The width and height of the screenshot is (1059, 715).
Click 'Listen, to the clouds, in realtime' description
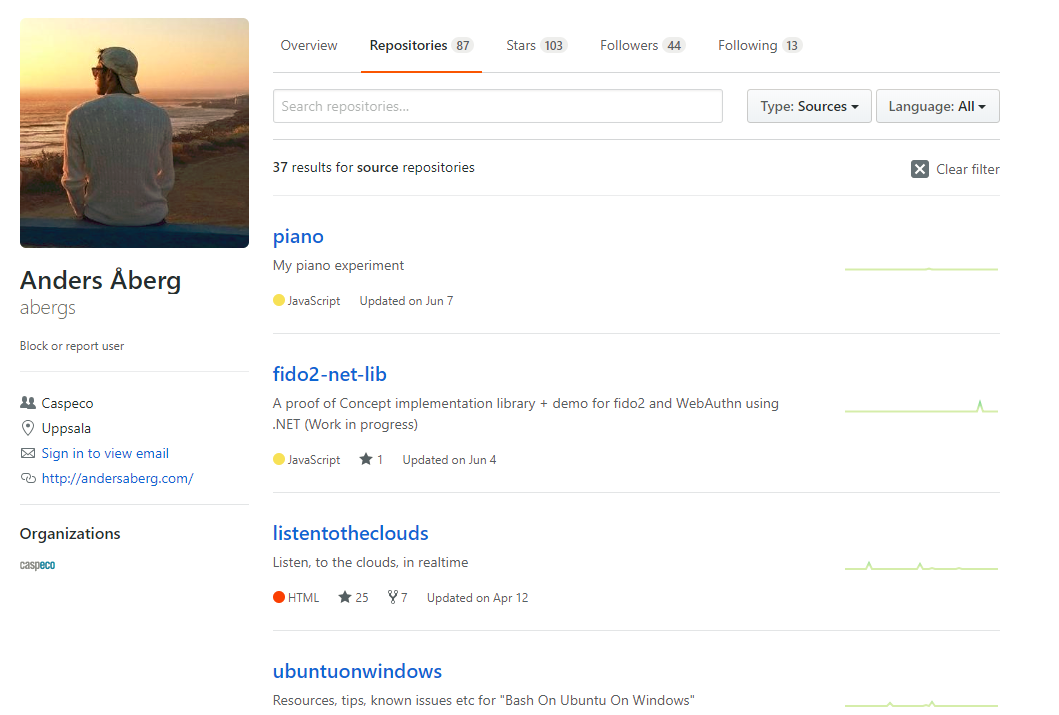pos(370,562)
